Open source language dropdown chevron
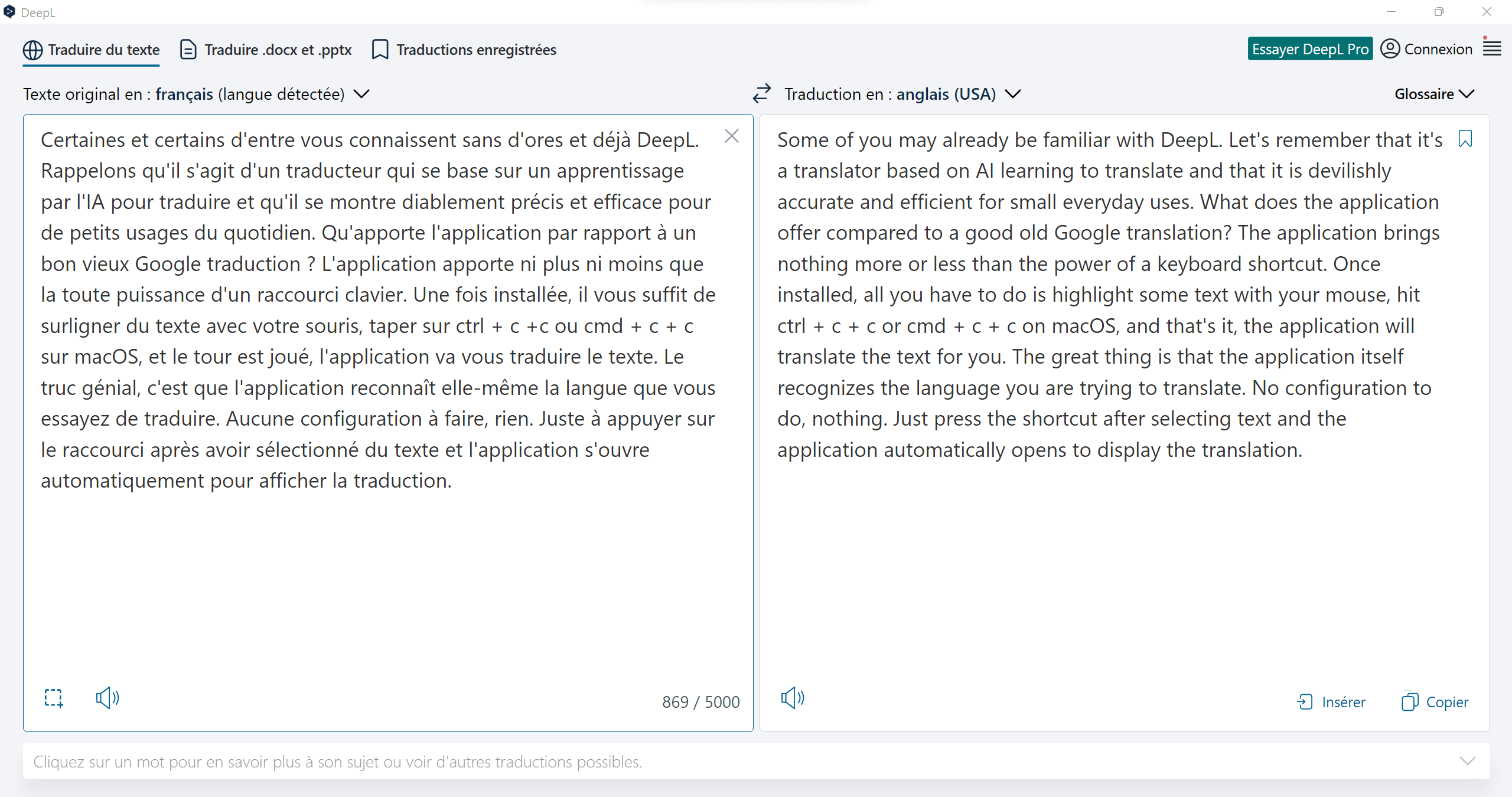This screenshot has width=1512, height=797. click(x=361, y=94)
